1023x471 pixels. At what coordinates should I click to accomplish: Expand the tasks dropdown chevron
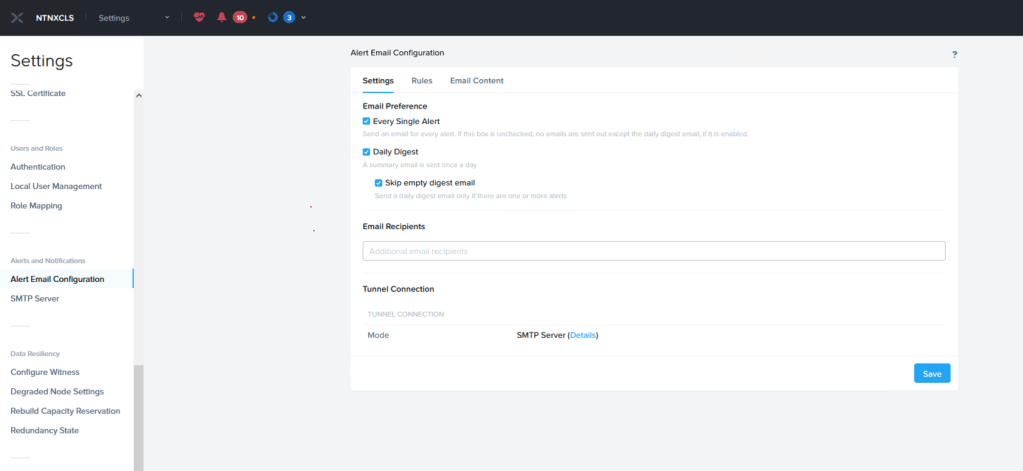tap(303, 17)
